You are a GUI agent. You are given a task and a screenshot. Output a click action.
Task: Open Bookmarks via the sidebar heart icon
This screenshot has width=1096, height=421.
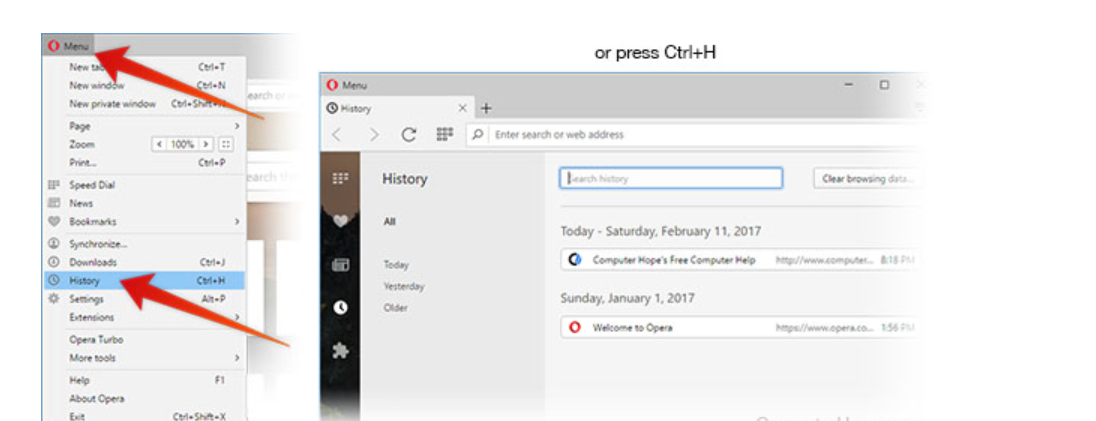(x=340, y=221)
